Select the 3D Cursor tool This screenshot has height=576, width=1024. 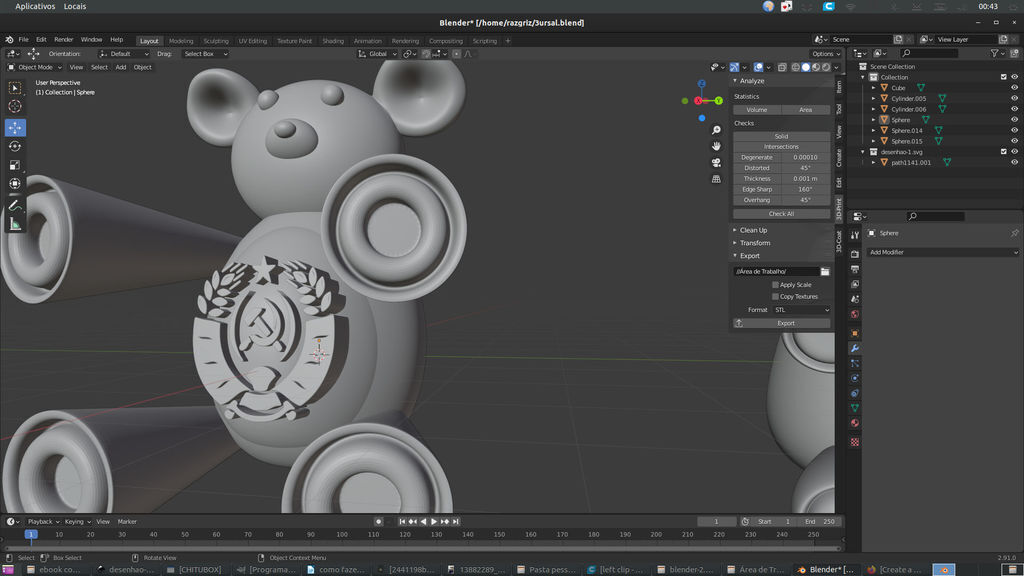tap(14, 106)
